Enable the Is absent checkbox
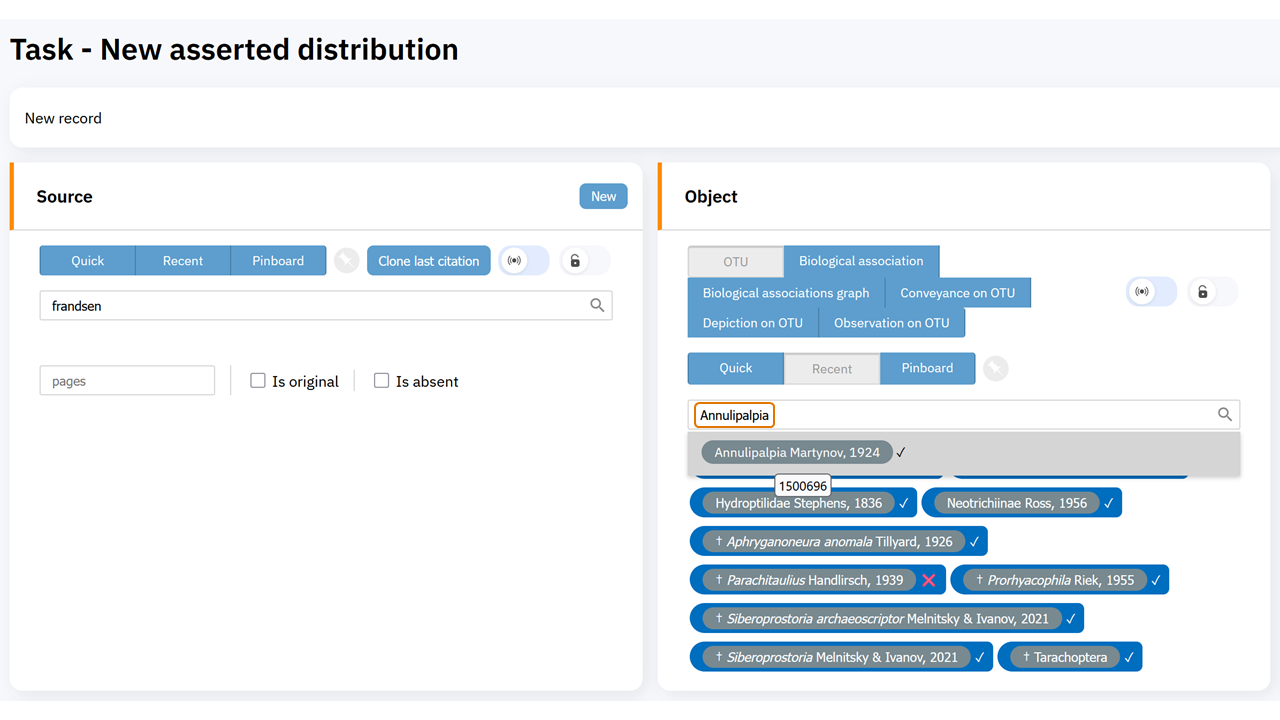The width and height of the screenshot is (1280, 720). coord(381,381)
